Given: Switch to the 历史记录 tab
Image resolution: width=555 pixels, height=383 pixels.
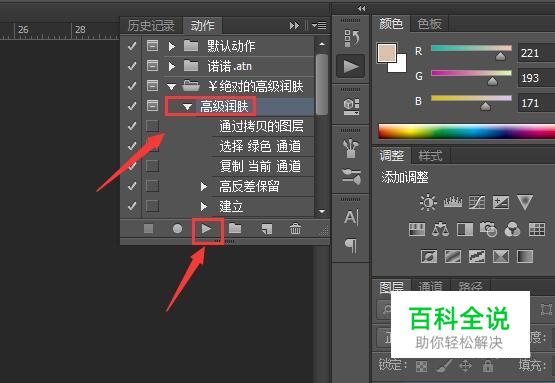Looking at the screenshot, I should [x=151, y=25].
